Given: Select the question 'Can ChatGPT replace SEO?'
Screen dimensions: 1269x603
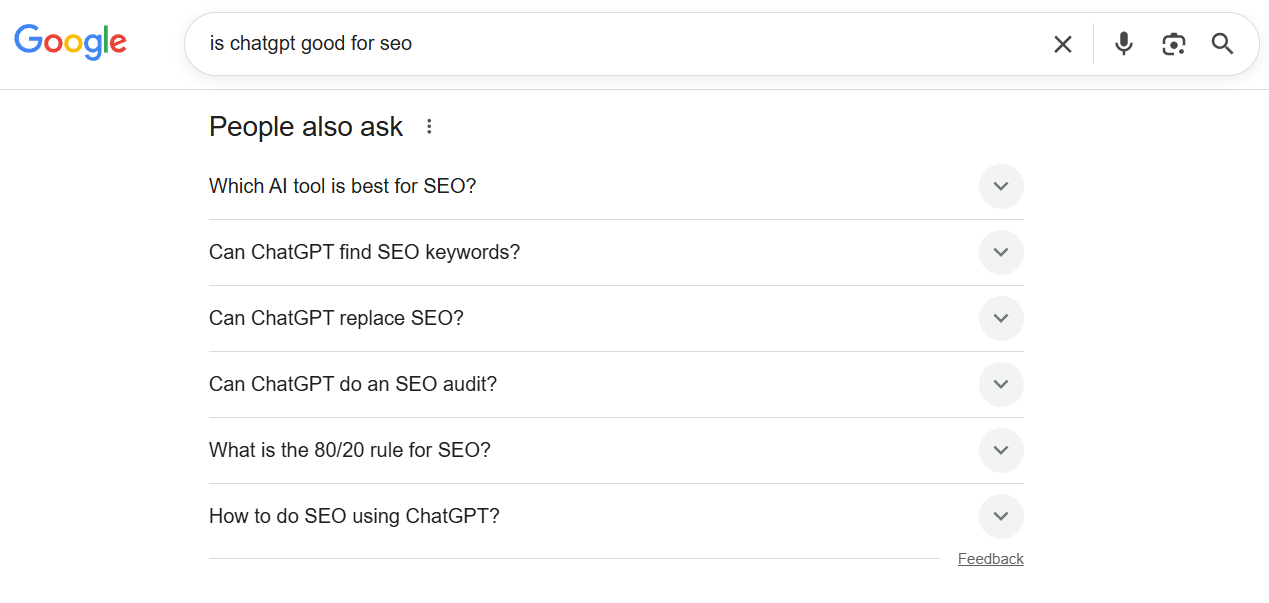Looking at the screenshot, I should [x=337, y=318].
